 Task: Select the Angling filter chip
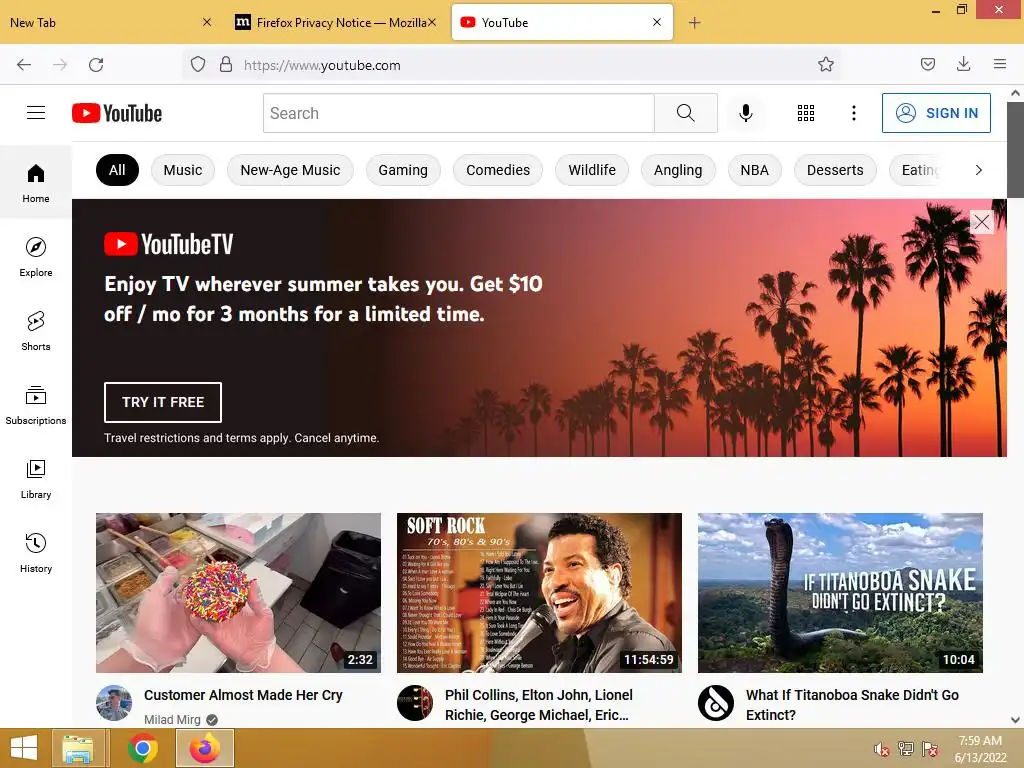point(678,170)
